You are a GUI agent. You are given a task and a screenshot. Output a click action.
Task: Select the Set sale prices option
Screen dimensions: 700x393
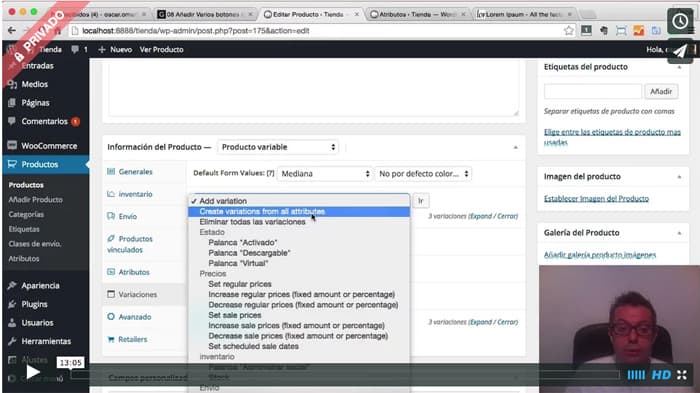[x=299, y=315]
